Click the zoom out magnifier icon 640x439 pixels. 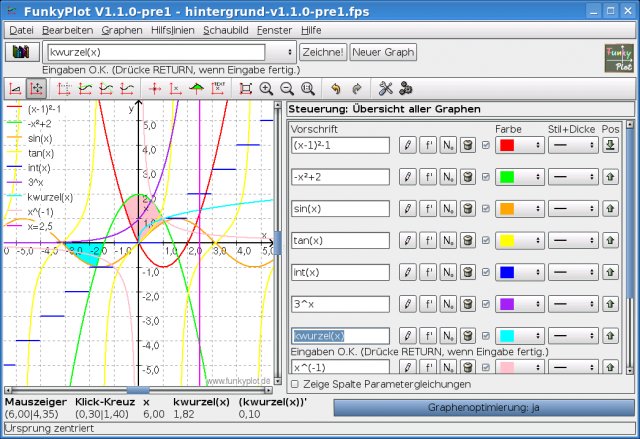(x=287, y=89)
